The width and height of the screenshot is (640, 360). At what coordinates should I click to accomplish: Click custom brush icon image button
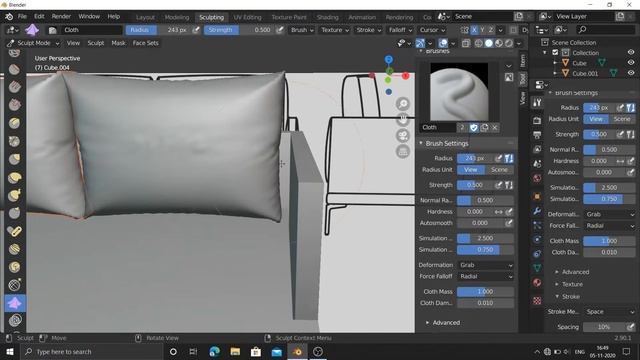click(x=509, y=77)
